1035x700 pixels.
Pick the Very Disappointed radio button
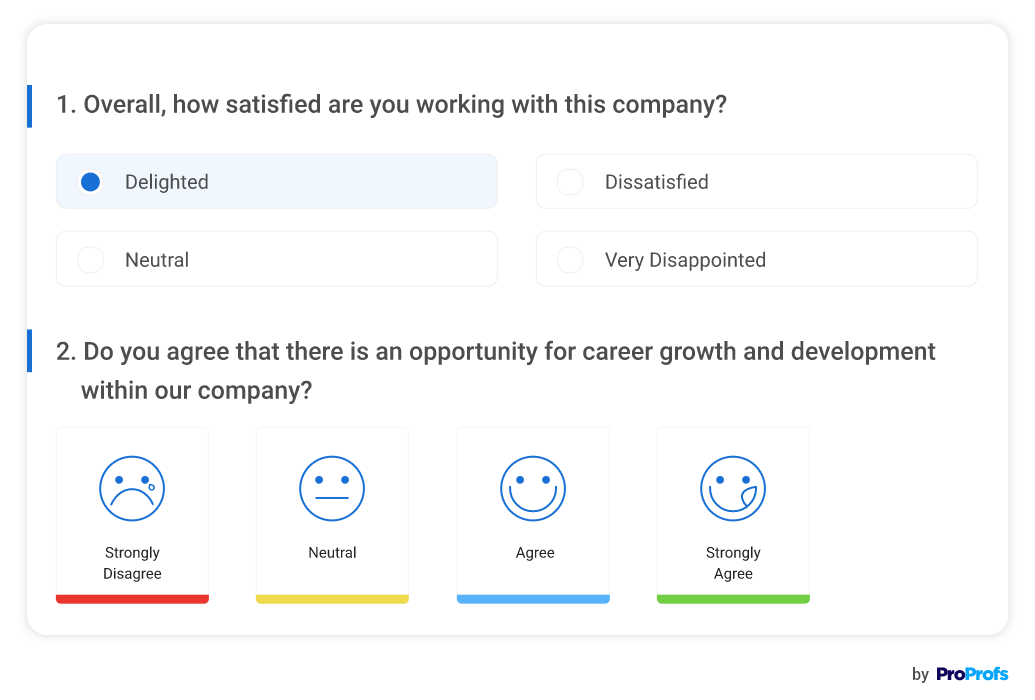click(570, 260)
